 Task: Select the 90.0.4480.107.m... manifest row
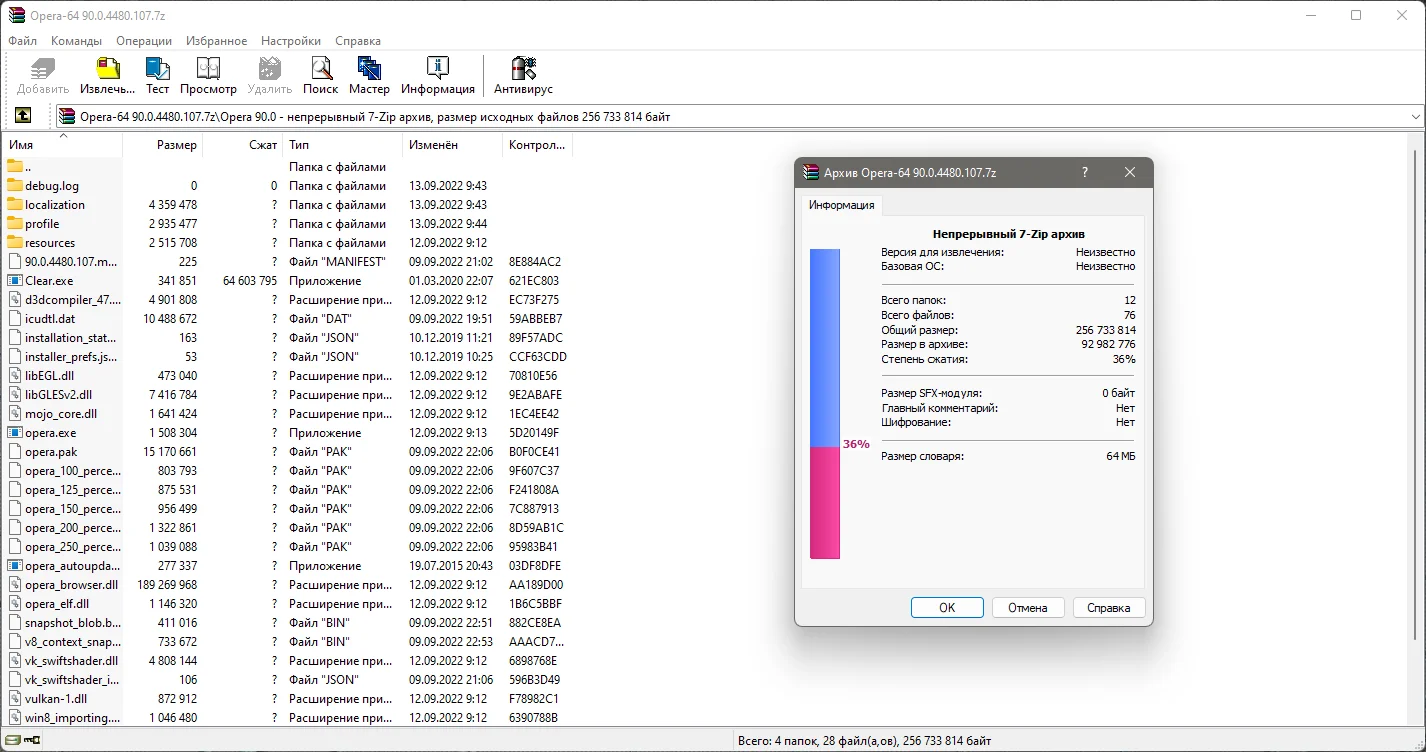click(x=287, y=261)
